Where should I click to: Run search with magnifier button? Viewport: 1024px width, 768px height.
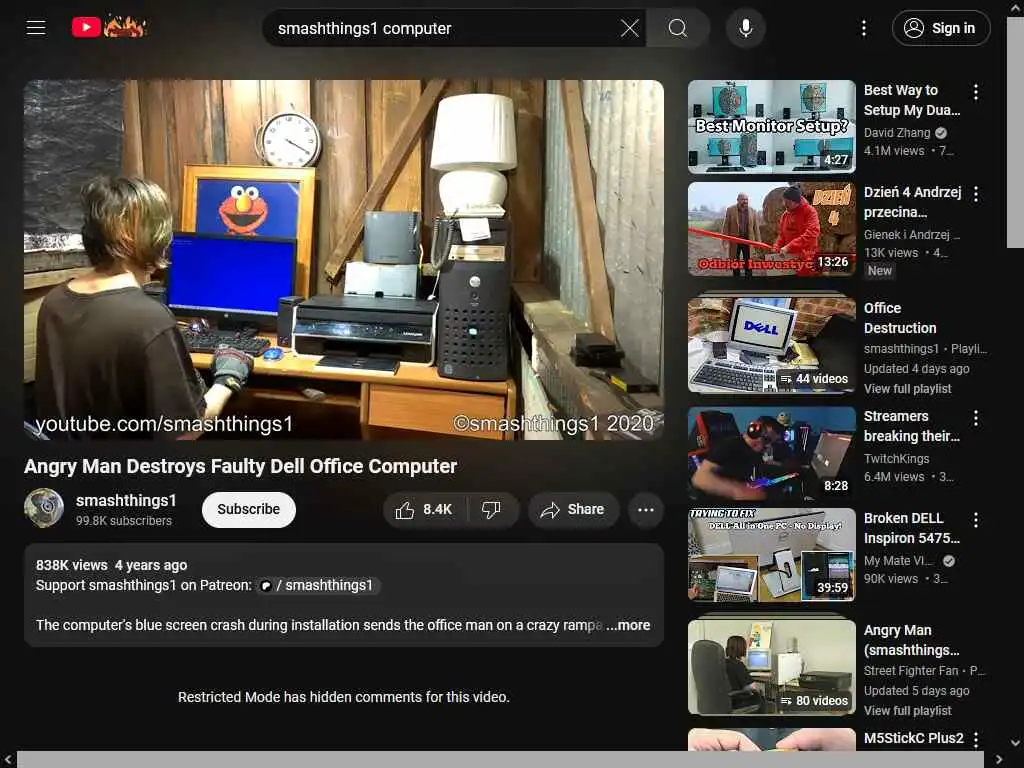tap(677, 28)
